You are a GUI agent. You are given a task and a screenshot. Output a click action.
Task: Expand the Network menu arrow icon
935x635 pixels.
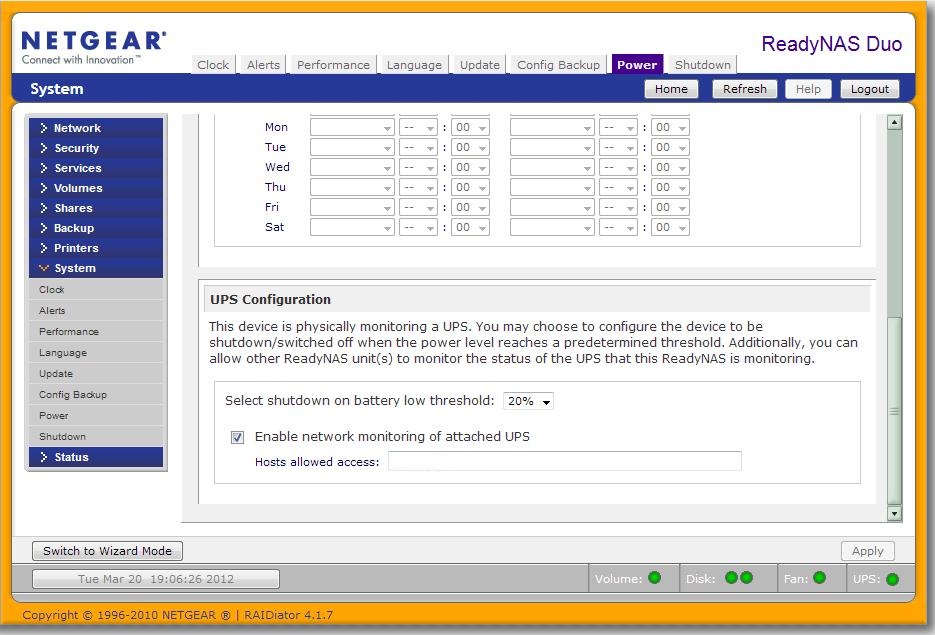coord(44,128)
